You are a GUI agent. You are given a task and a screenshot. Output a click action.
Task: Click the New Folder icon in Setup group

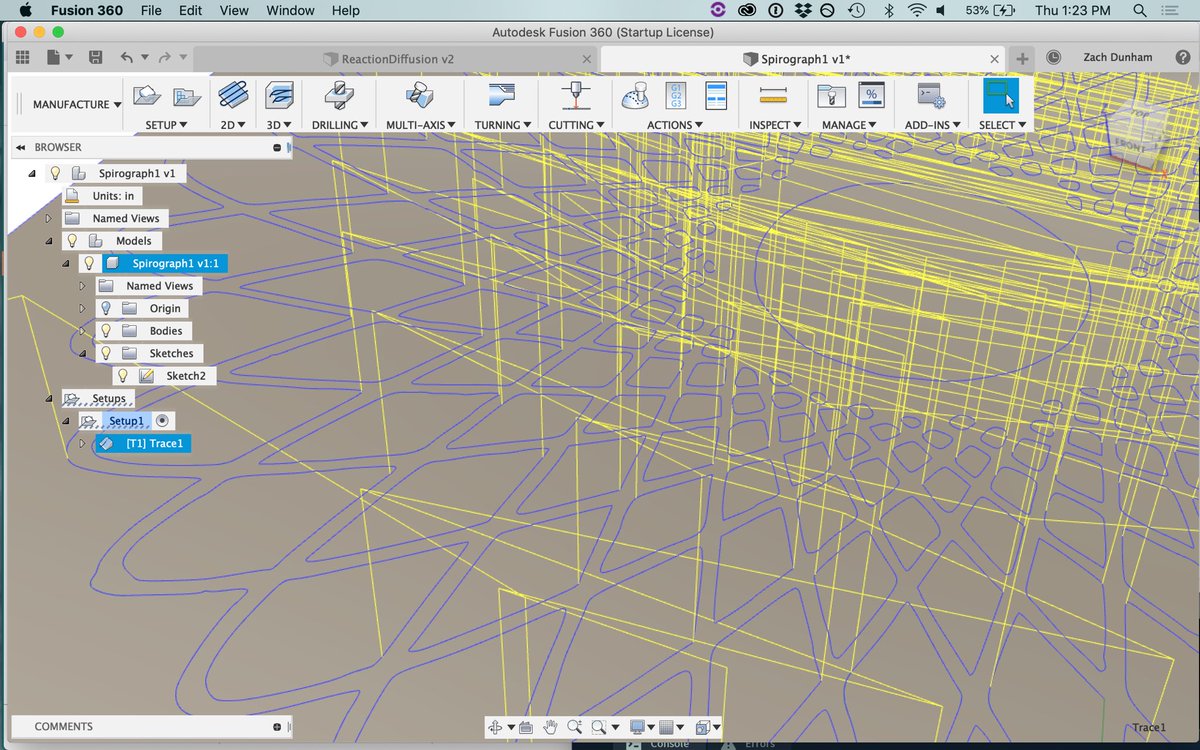[186, 97]
